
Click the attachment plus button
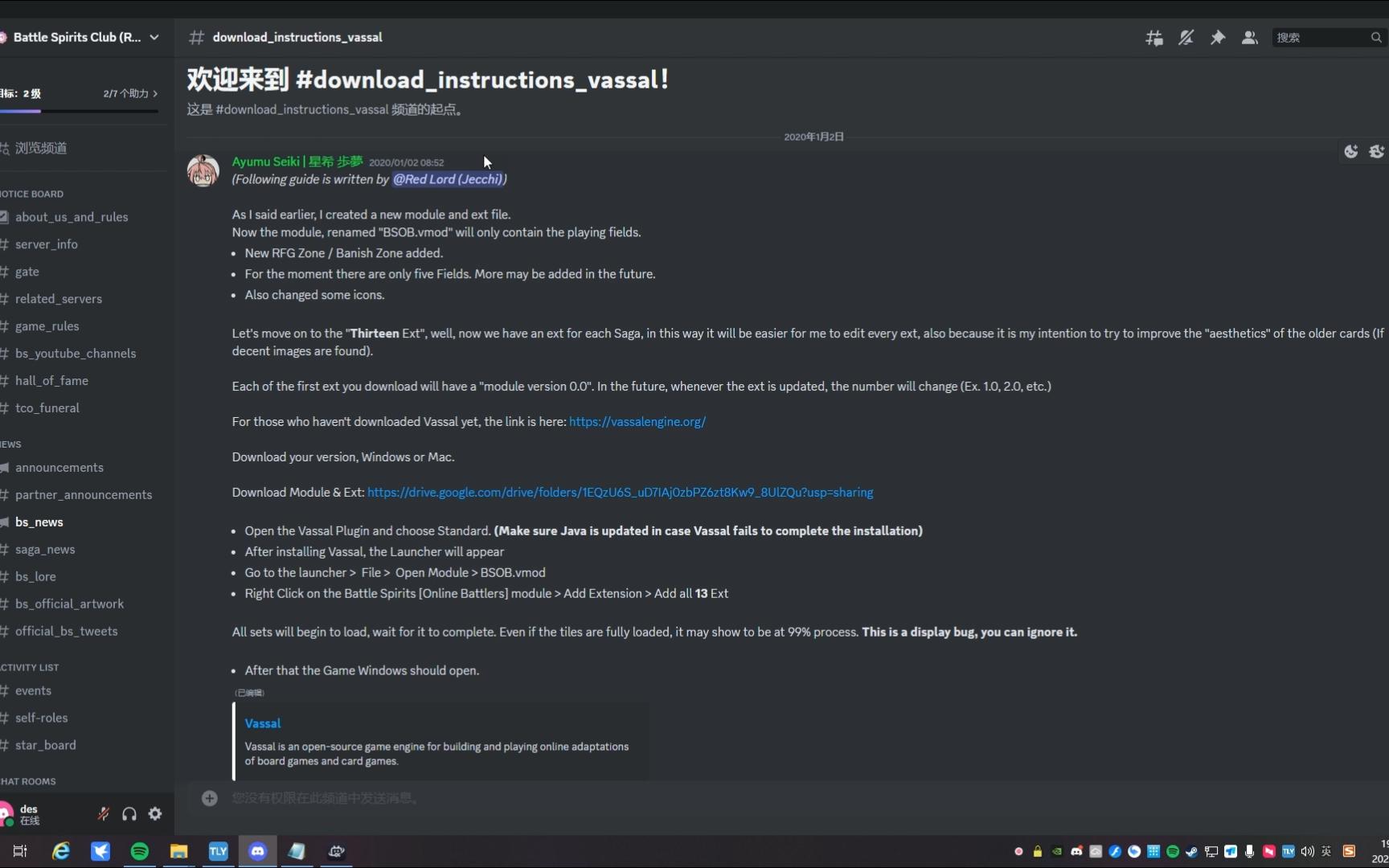click(210, 798)
